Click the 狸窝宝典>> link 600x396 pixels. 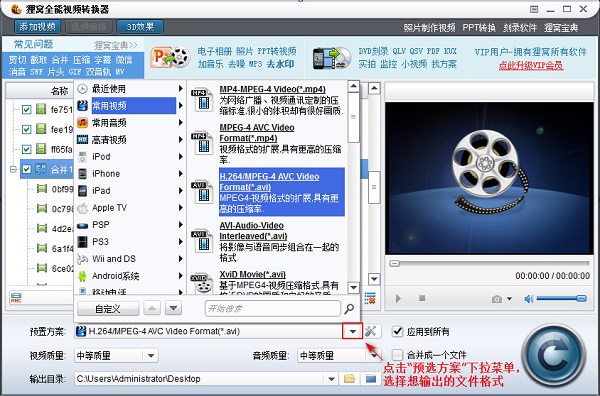point(116,46)
